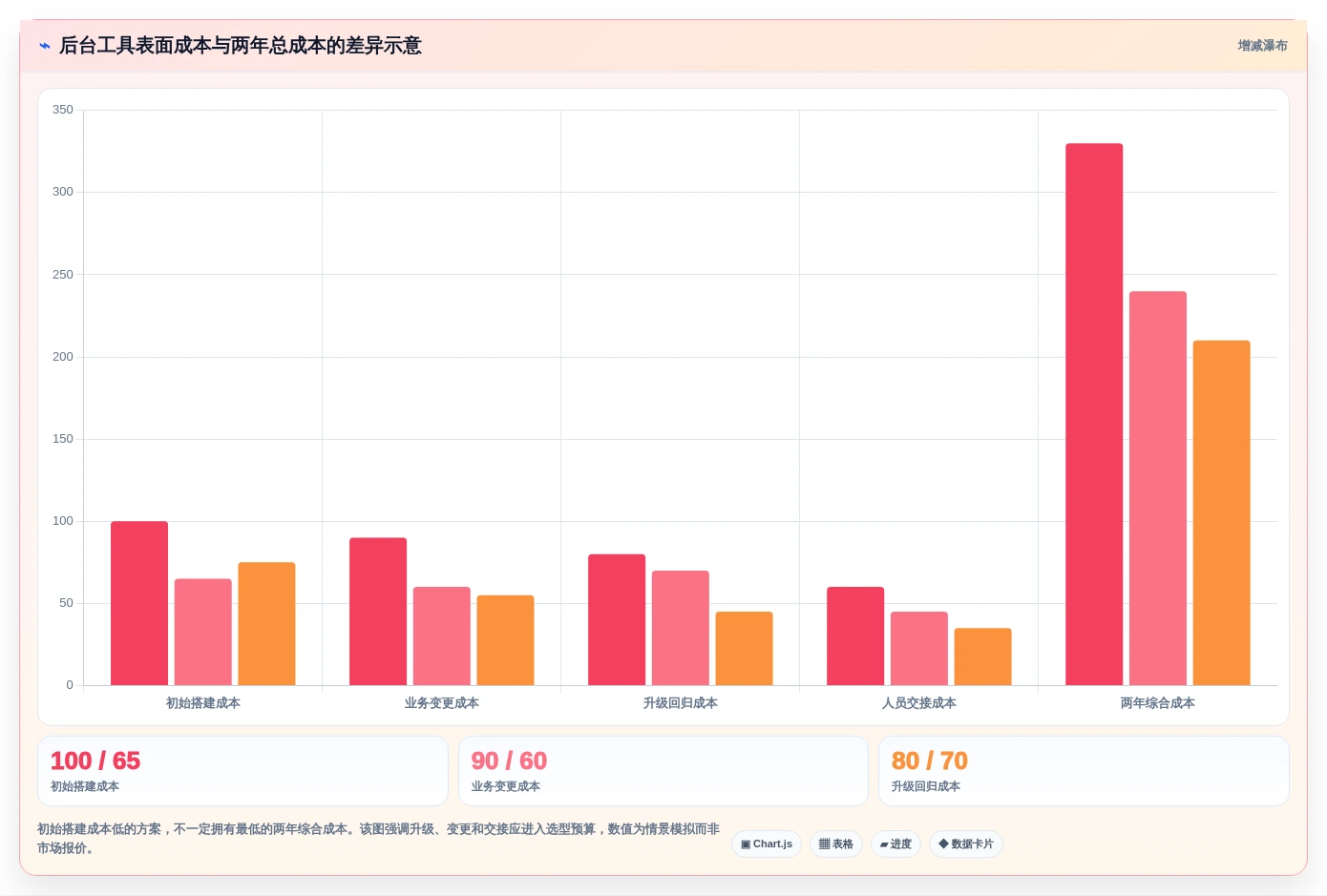
Task: Click the chart title 后台工具表面成本与两年总成本的差异示意
Action: click(x=241, y=46)
